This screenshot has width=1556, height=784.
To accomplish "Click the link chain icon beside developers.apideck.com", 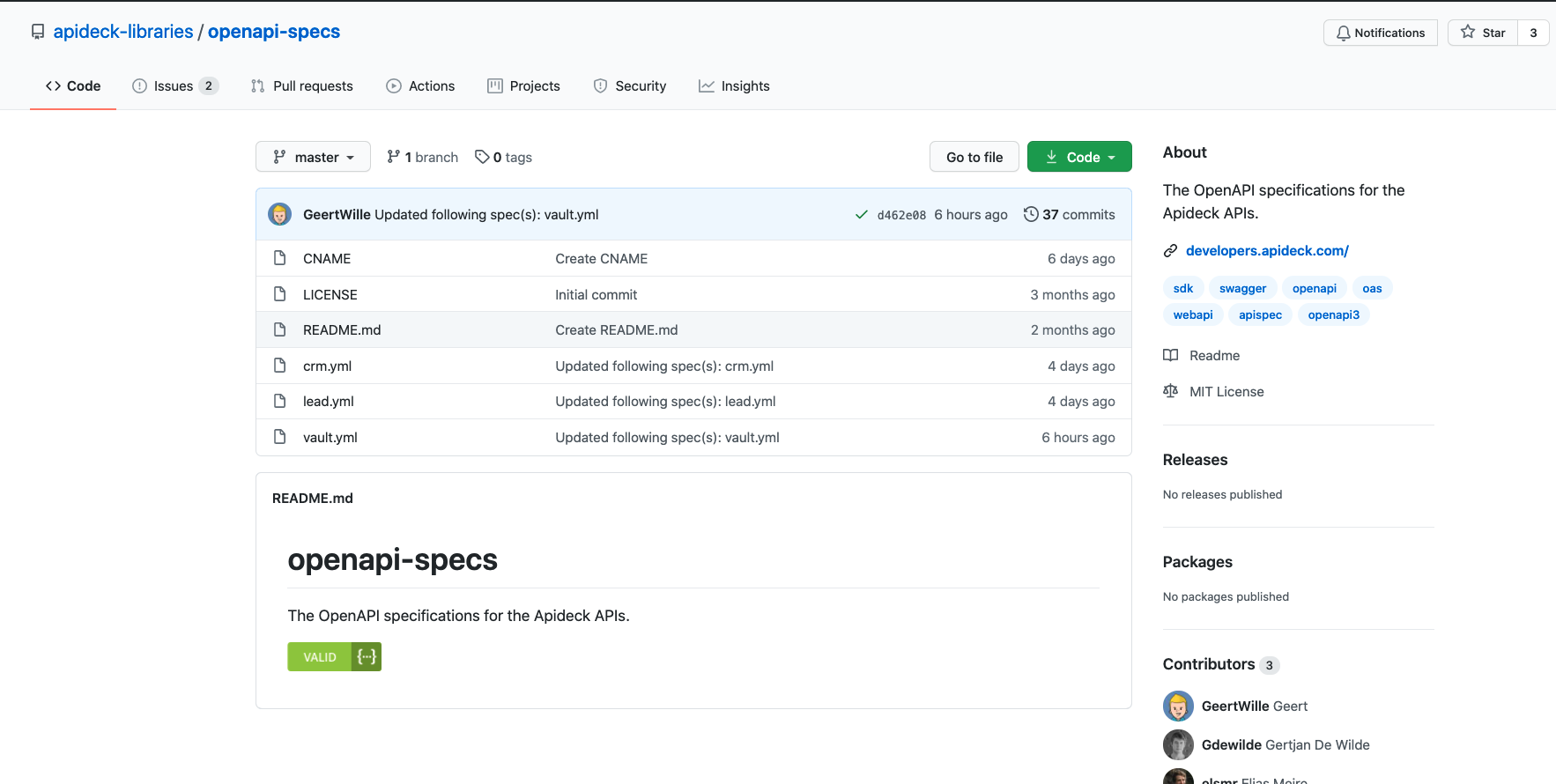I will coord(1170,251).
